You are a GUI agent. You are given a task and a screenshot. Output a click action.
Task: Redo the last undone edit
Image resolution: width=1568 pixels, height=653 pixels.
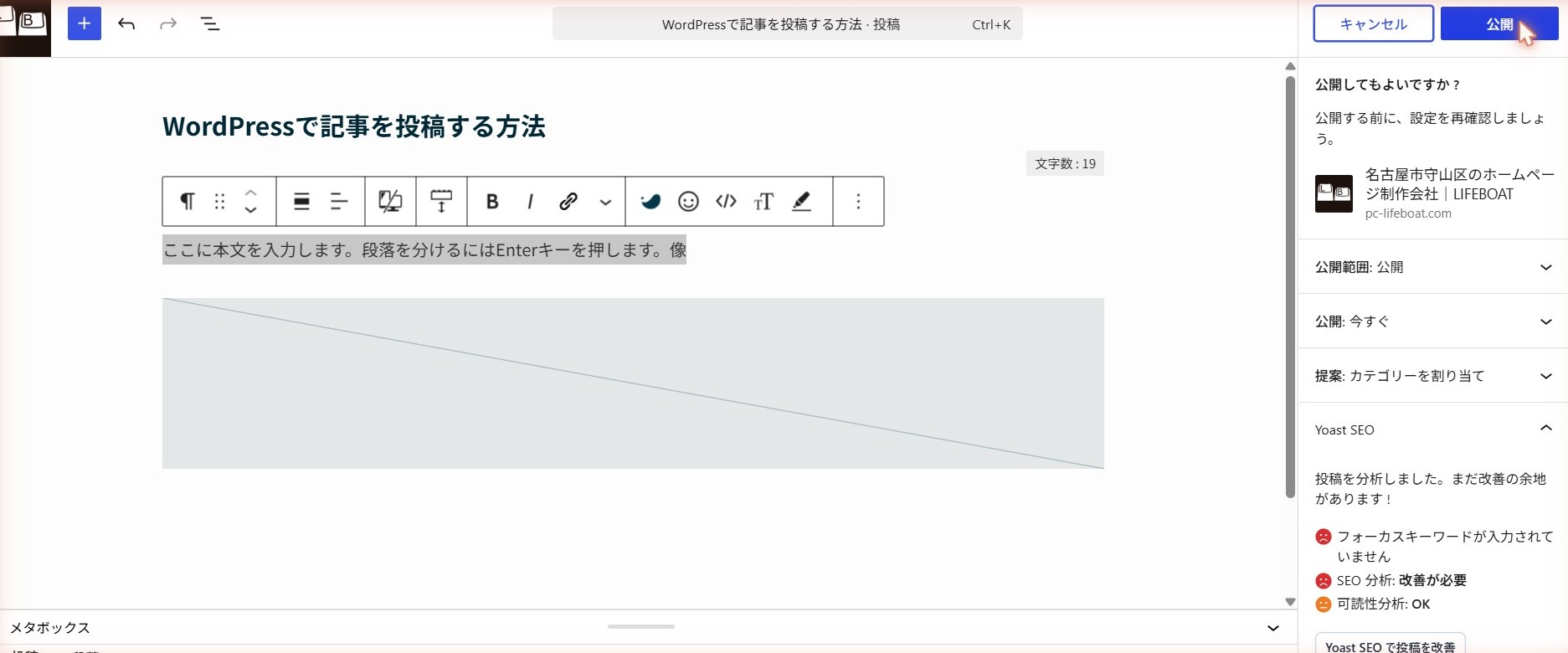point(168,23)
